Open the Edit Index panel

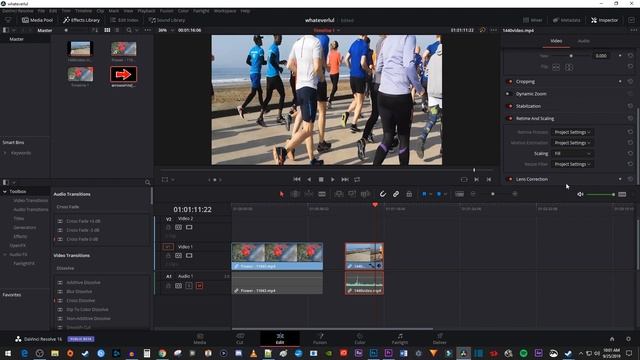coord(124,20)
